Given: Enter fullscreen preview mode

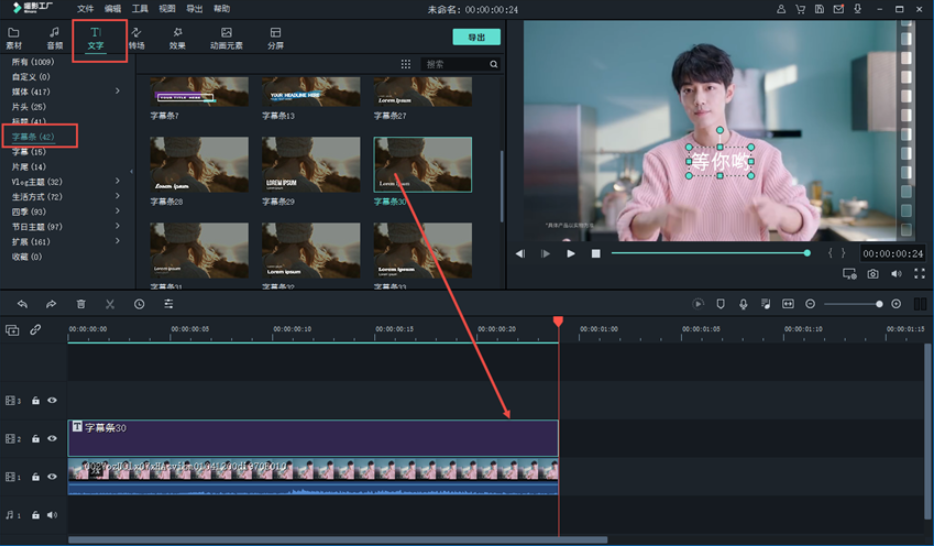Looking at the screenshot, I should click(920, 274).
